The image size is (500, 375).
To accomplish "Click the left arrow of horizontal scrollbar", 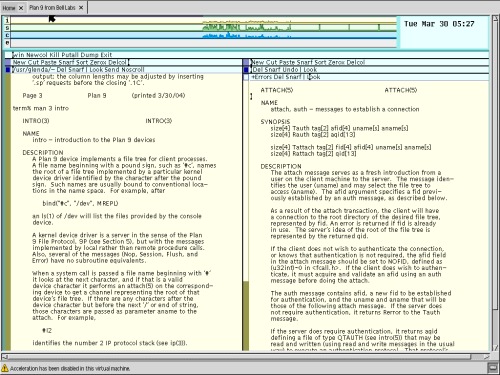I will 5,357.
